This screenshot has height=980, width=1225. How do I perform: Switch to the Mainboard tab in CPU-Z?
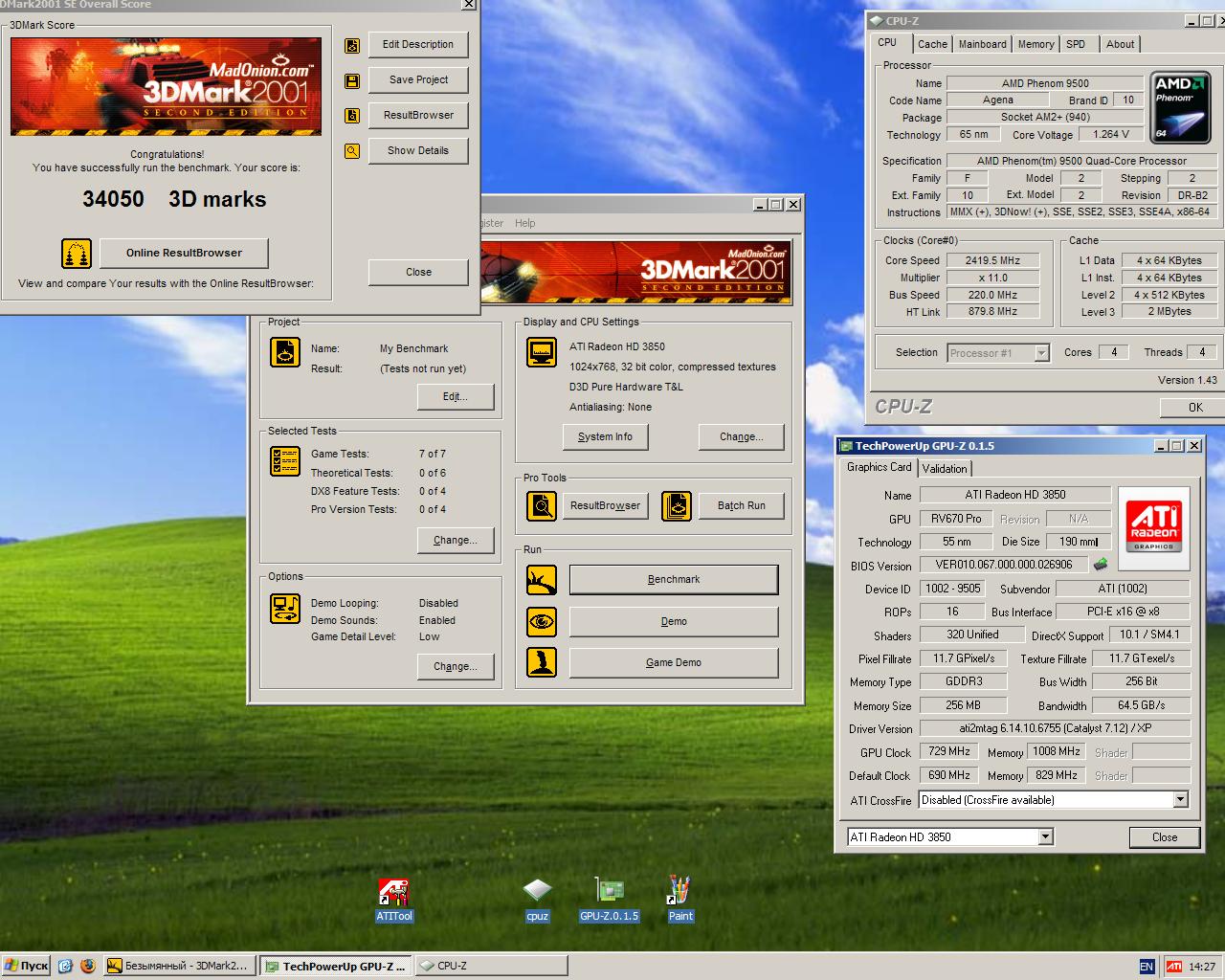tap(982, 44)
